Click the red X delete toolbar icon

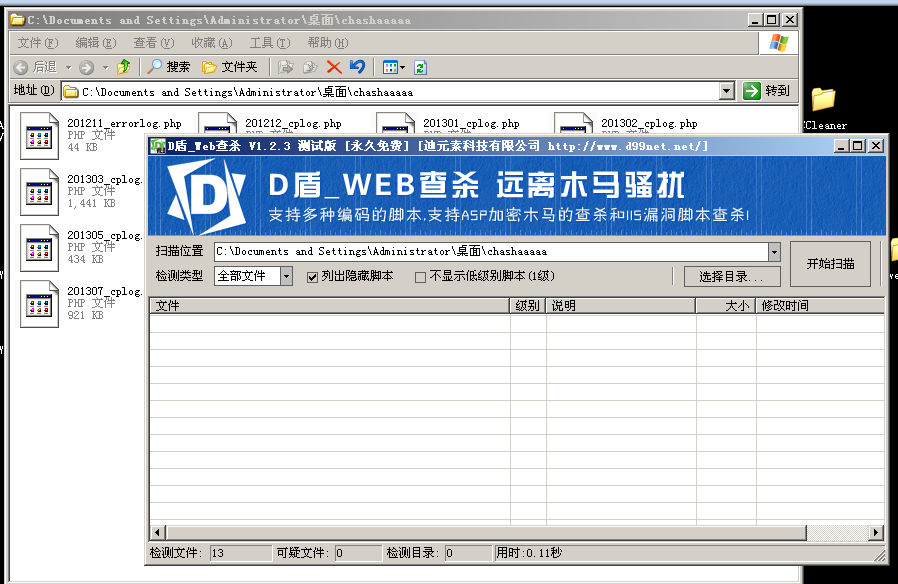tap(334, 68)
